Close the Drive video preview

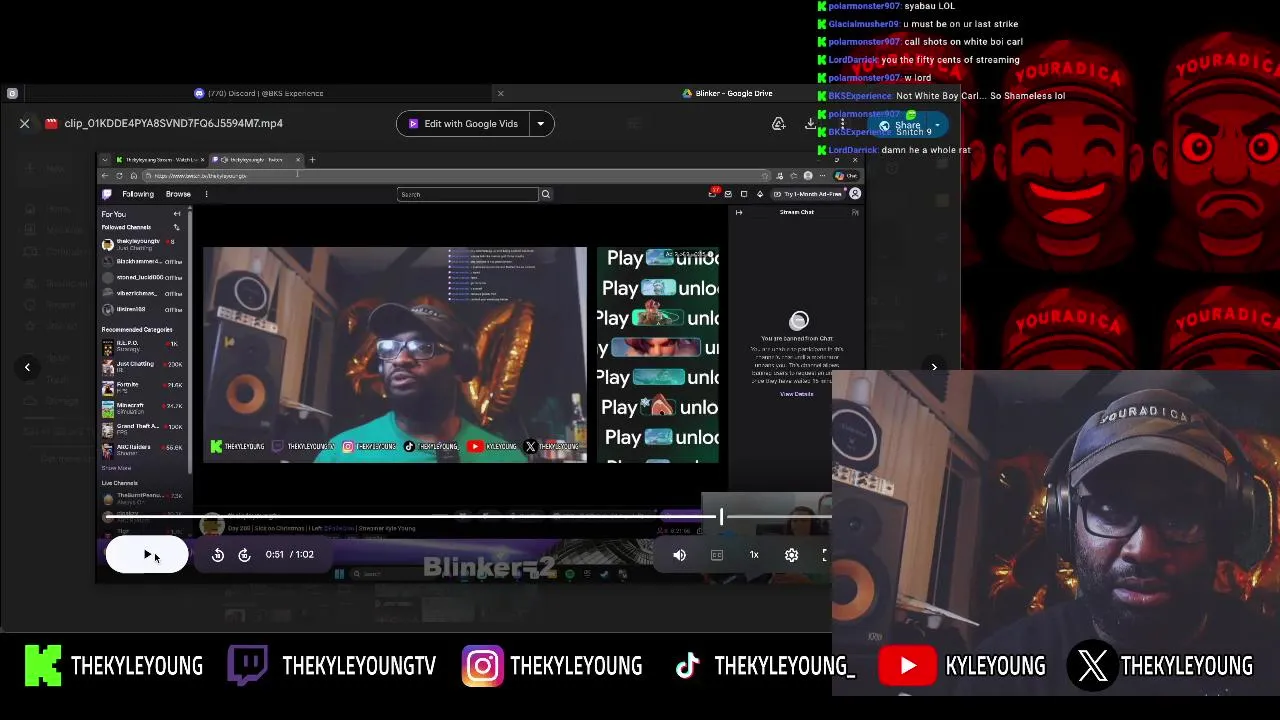pos(25,123)
